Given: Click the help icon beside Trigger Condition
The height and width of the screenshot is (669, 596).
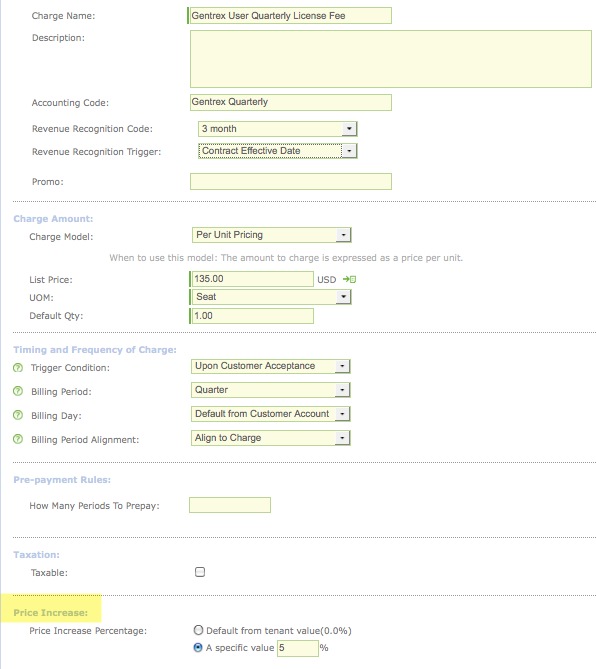Looking at the screenshot, I should [18, 367].
